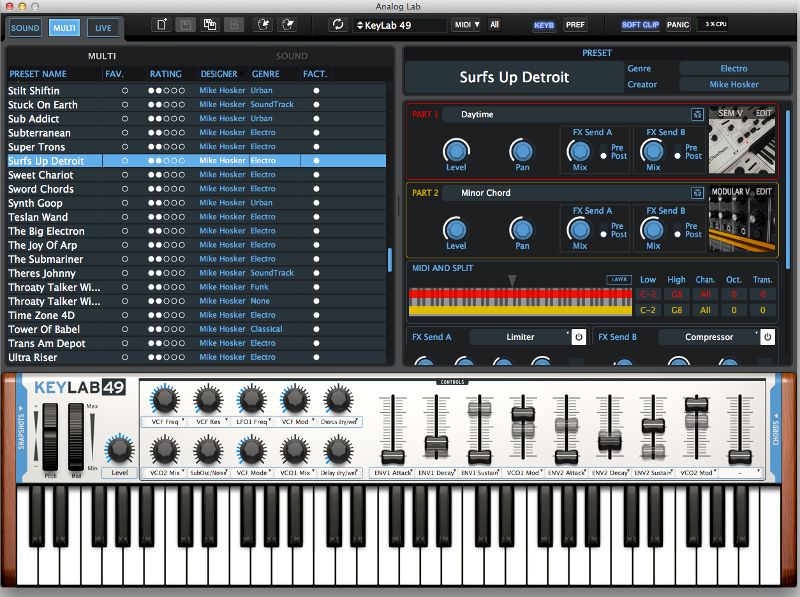Click the master Level knob on KeyLab

(x=119, y=450)
